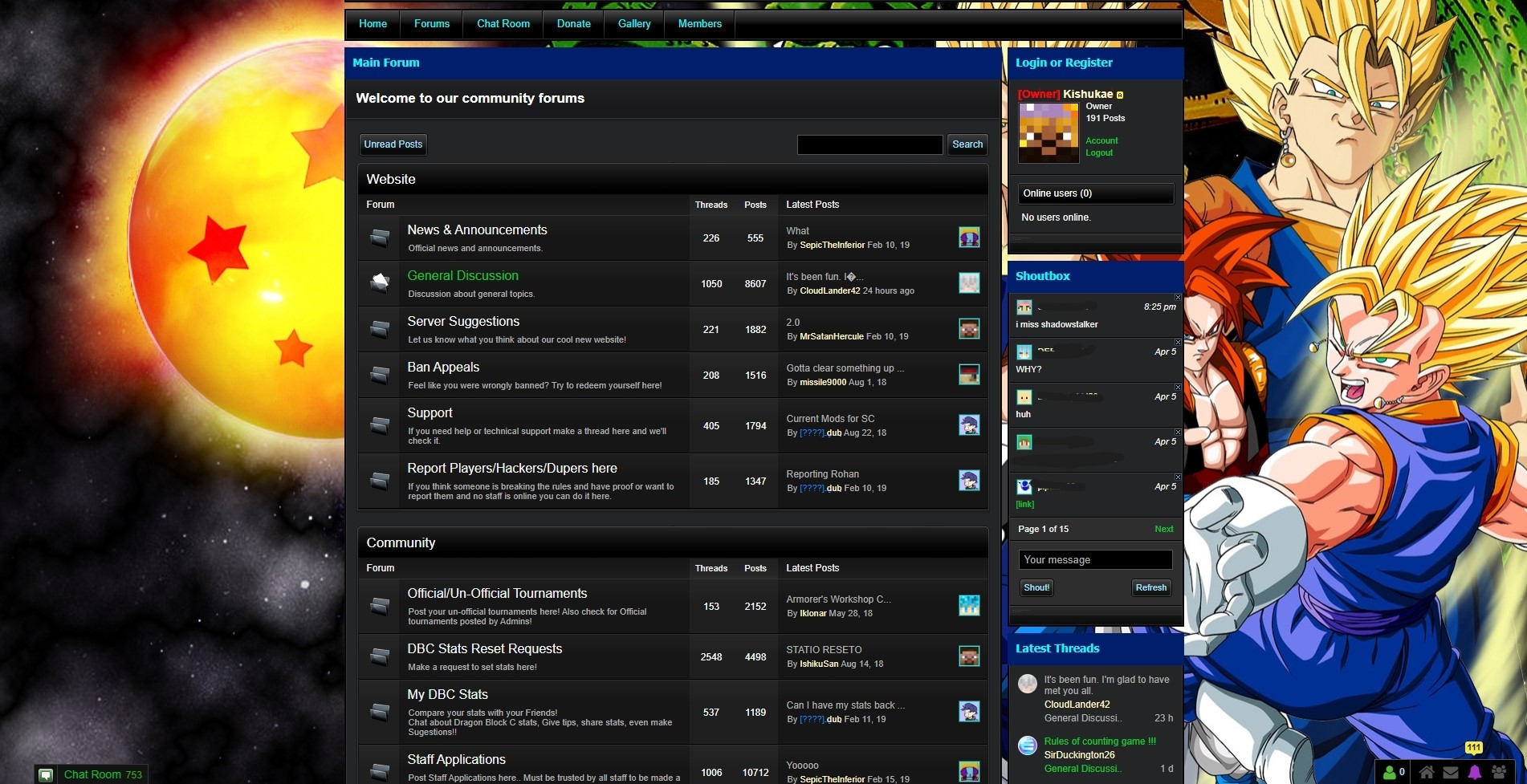
Task: Click the Shout! button
Action: tap(1036, 587)
